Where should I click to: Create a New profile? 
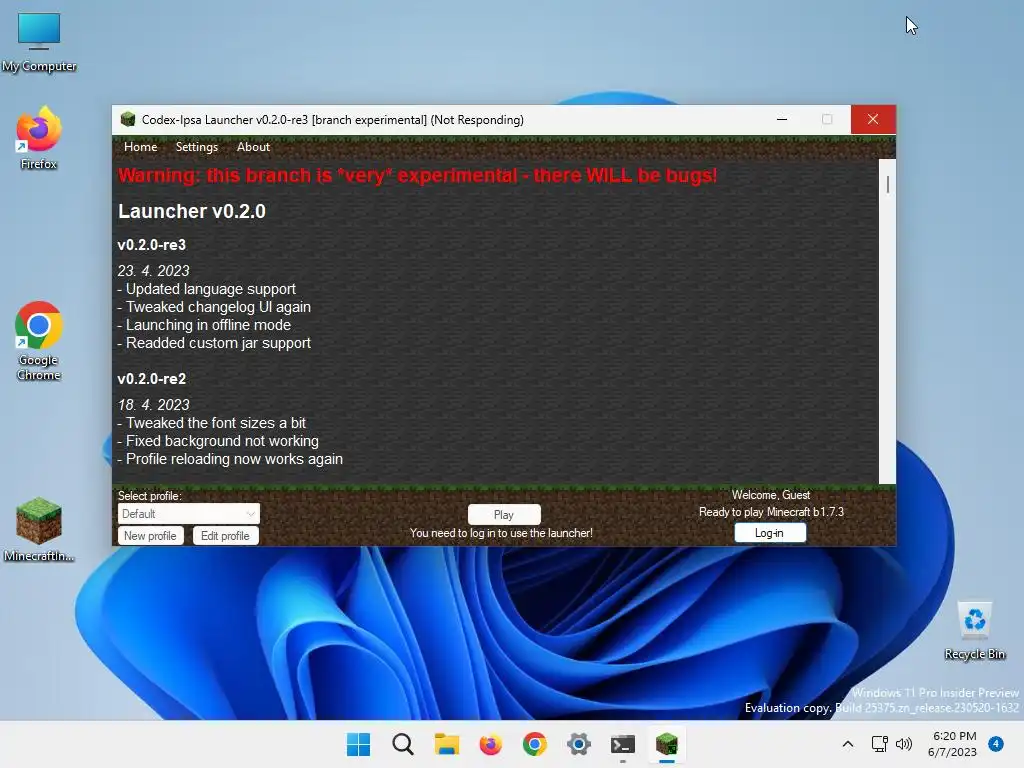pyautogui.click(x=150, y=536)
